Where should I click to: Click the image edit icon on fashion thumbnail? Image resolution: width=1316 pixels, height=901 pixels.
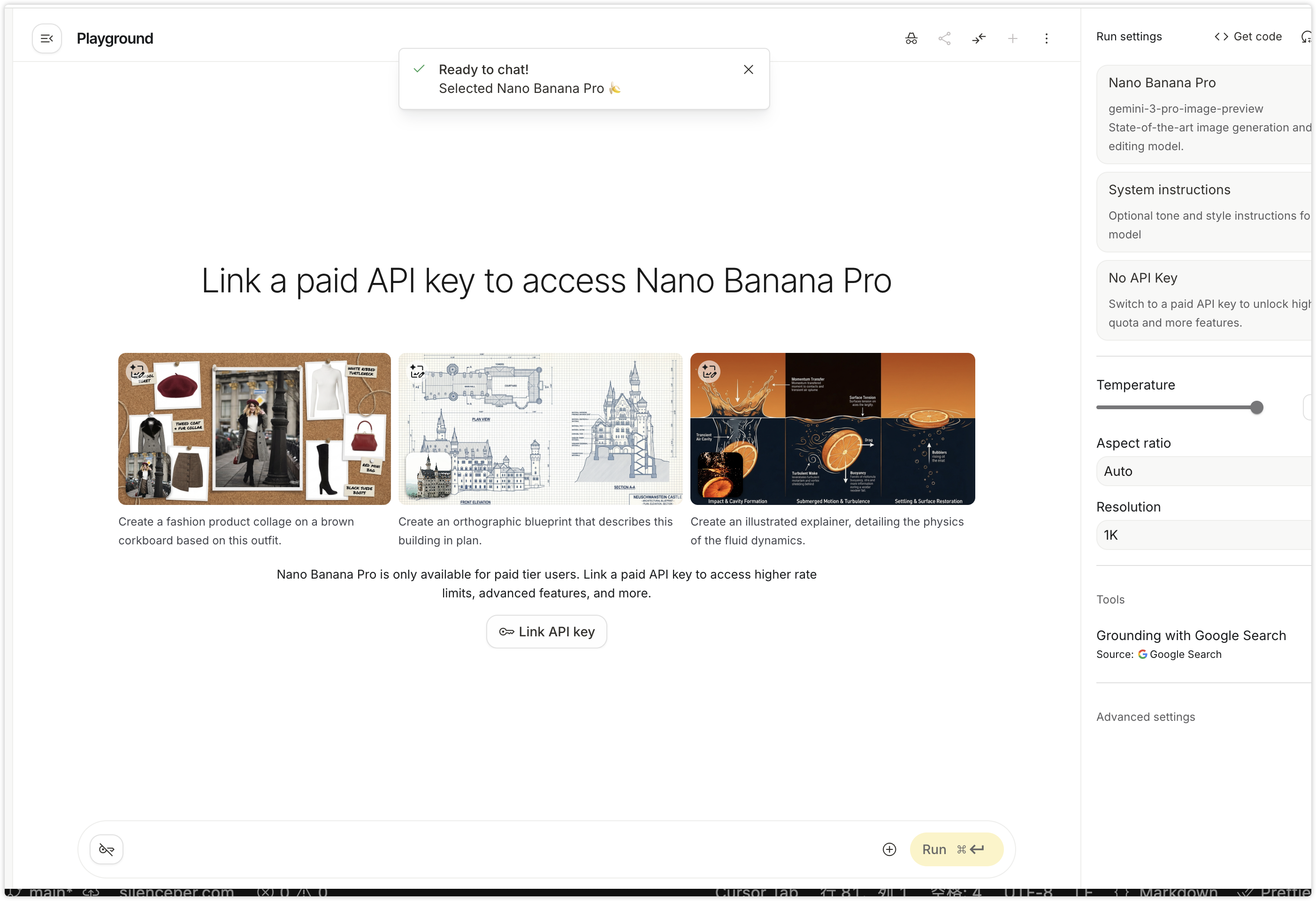(137, 371)
